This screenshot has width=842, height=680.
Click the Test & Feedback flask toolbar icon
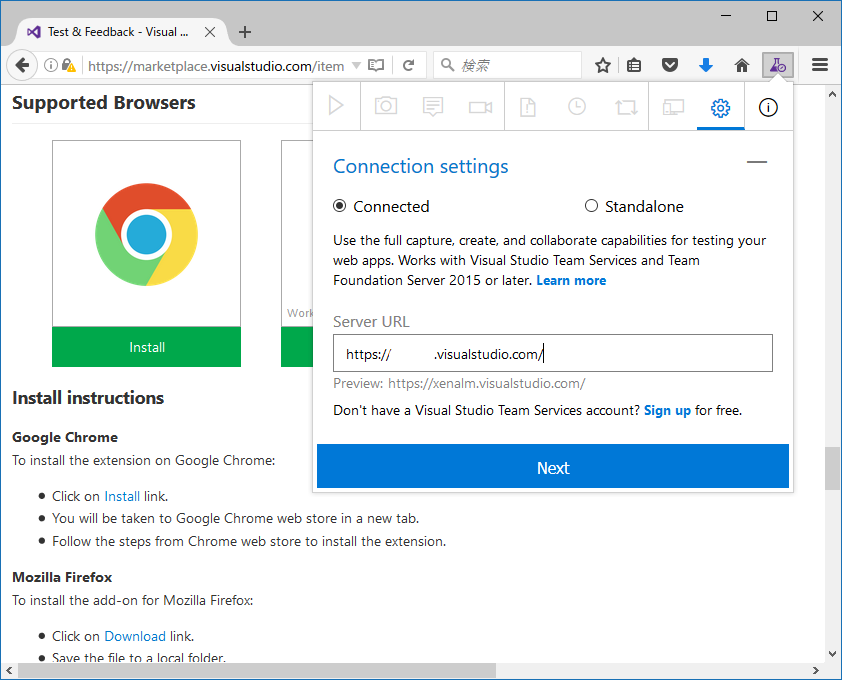(x=778, y=66)
